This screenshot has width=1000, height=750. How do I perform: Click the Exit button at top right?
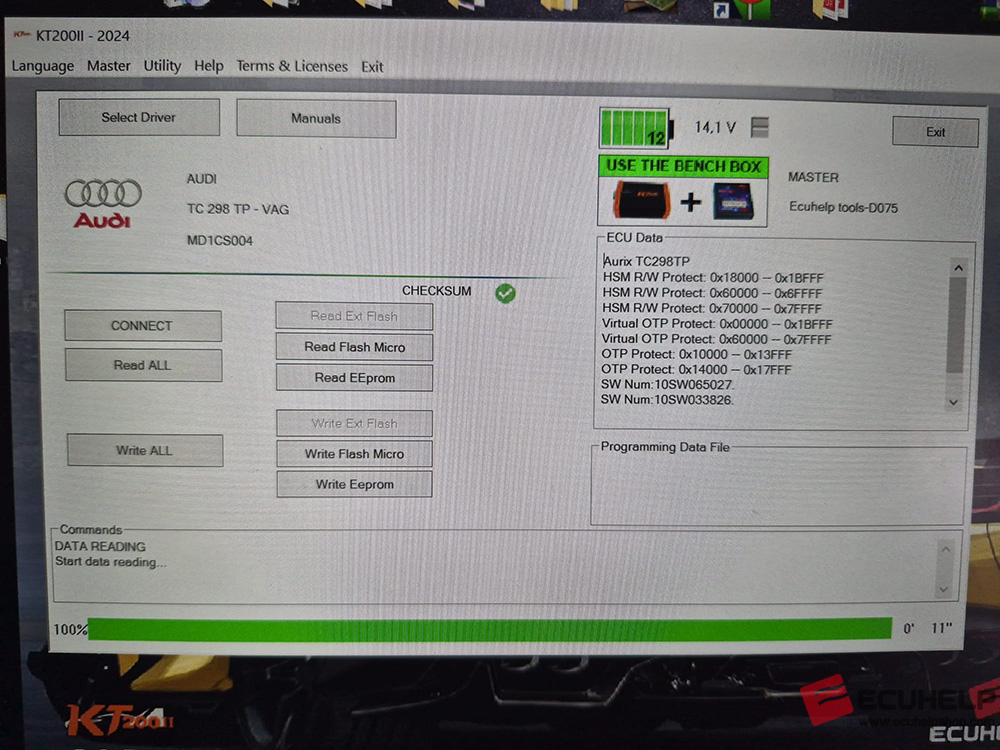click(x=935, y=132)
